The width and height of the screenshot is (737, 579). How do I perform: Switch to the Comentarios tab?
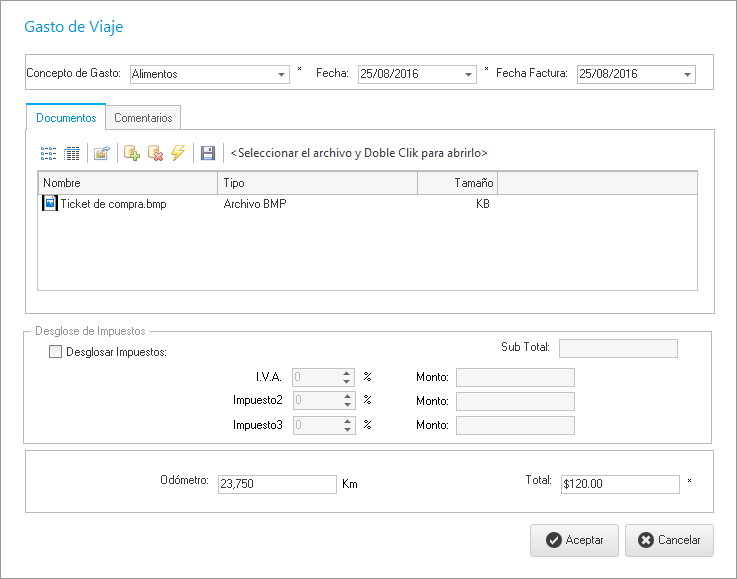[x=143, y=118]
